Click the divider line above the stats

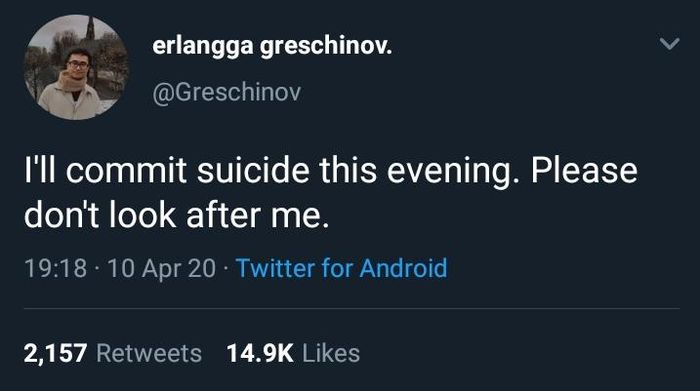pos(352,308)
